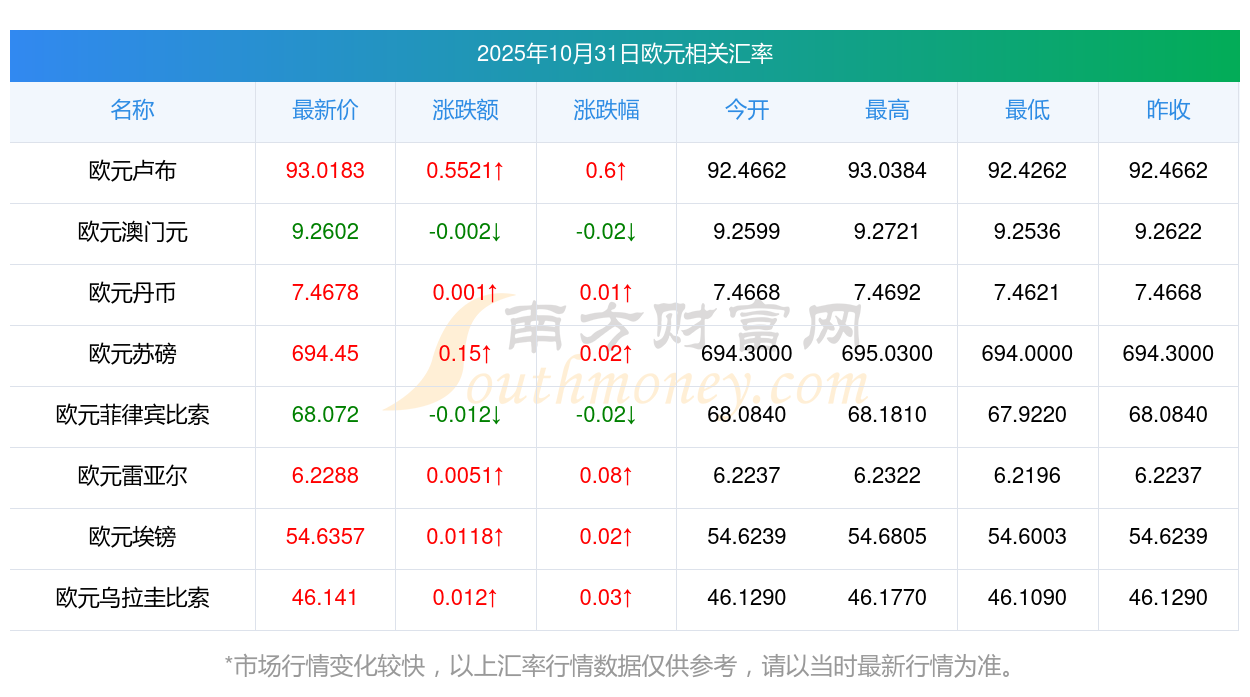Image resolution: width=1250 pixels, height=697 pixels.
Task: Click low value 54.6003
Action: point(1028,537)
